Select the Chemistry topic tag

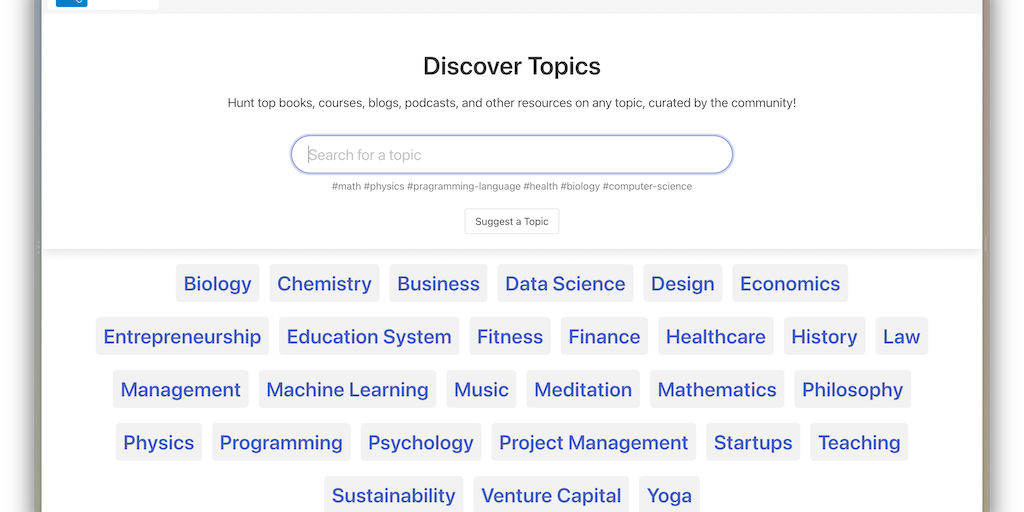point(324,284)
